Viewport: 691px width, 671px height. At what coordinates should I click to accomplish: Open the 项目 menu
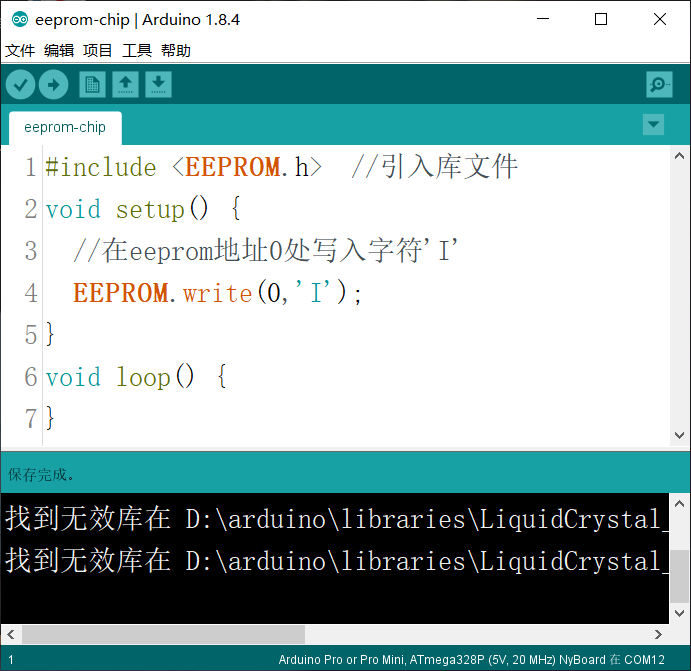pyautogui.click(x=97, y=51)
